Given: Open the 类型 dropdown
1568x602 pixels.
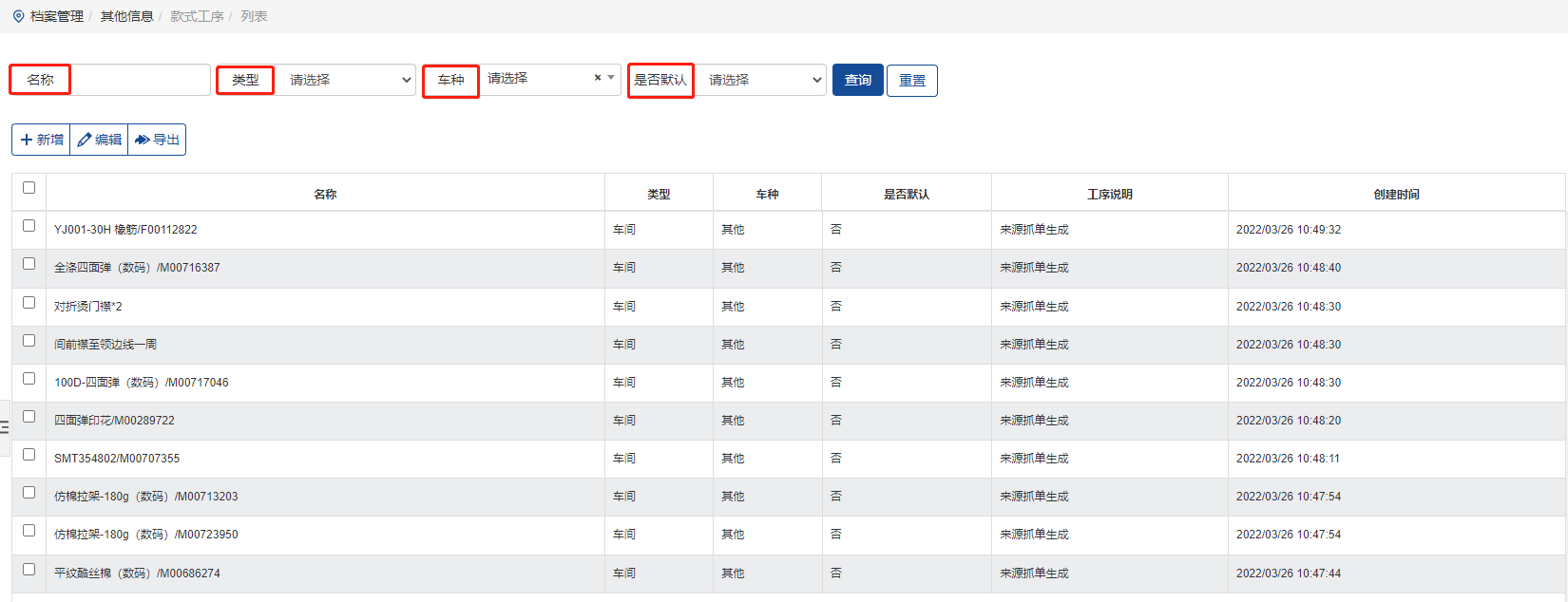Looking at the screenshot, I should 348,80.
